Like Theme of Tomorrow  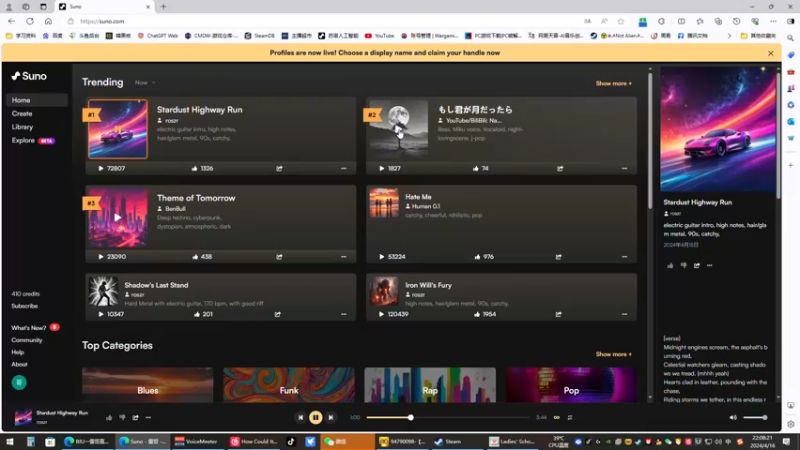pyautogui.click(x=195, y=257)
